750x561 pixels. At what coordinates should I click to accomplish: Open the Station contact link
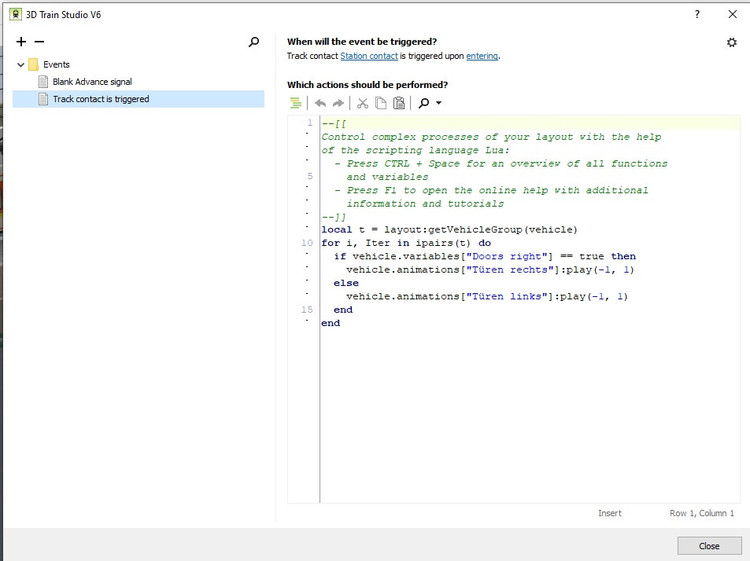click(368, 56)
